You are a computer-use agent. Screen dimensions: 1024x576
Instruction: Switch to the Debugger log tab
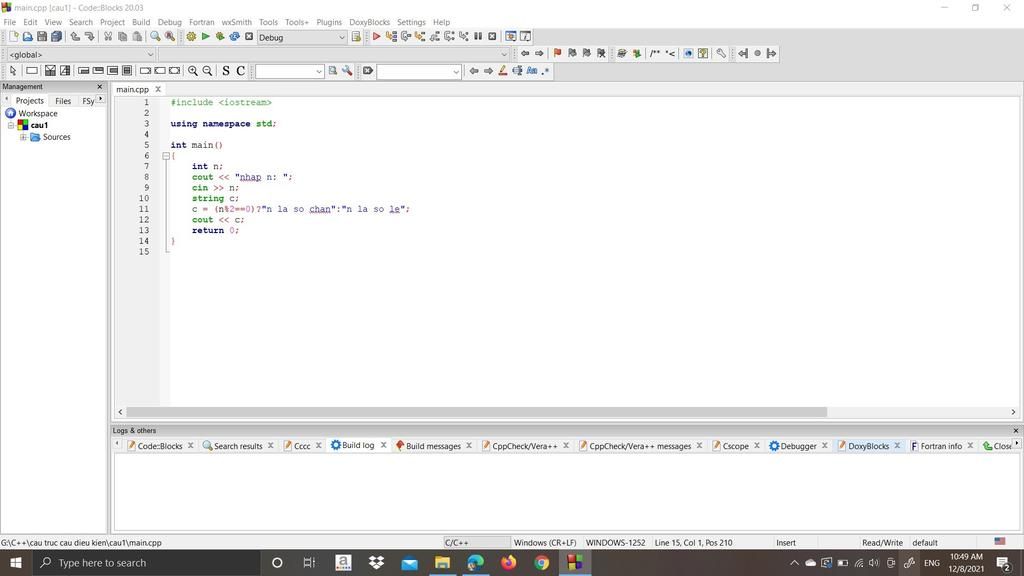[798, 446]
